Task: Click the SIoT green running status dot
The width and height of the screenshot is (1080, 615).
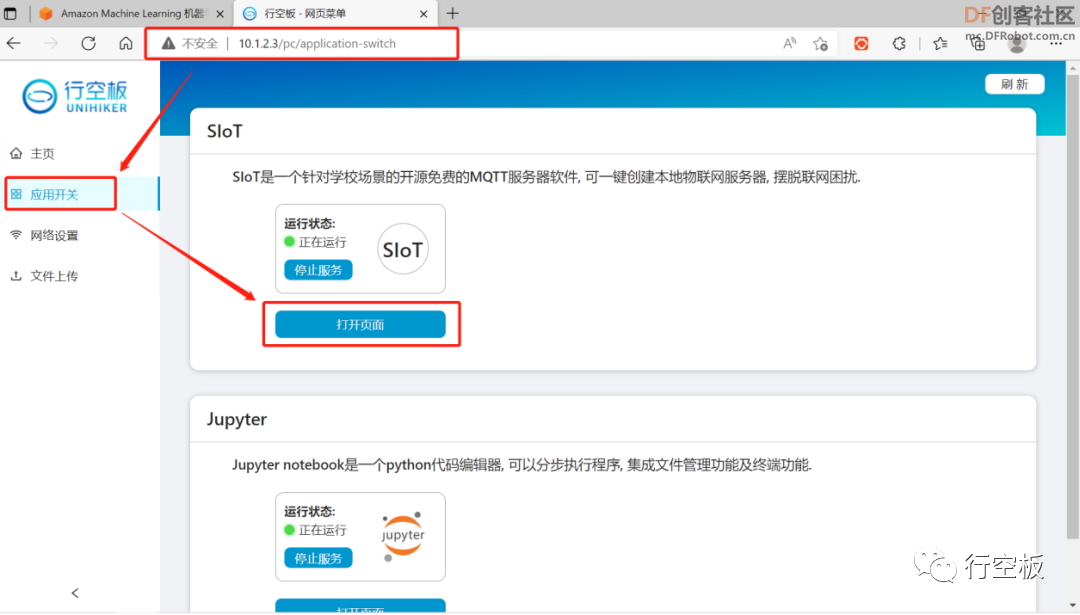Action: coord(289,242)
